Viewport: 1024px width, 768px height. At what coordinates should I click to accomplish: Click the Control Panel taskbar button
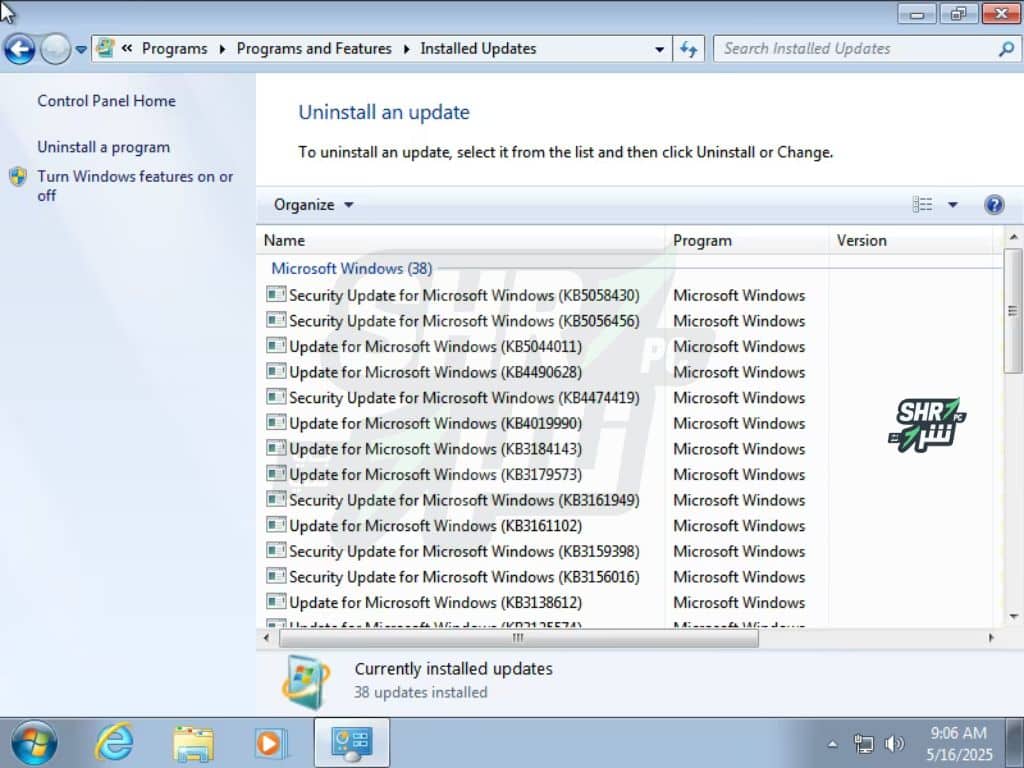pos(352,743)
